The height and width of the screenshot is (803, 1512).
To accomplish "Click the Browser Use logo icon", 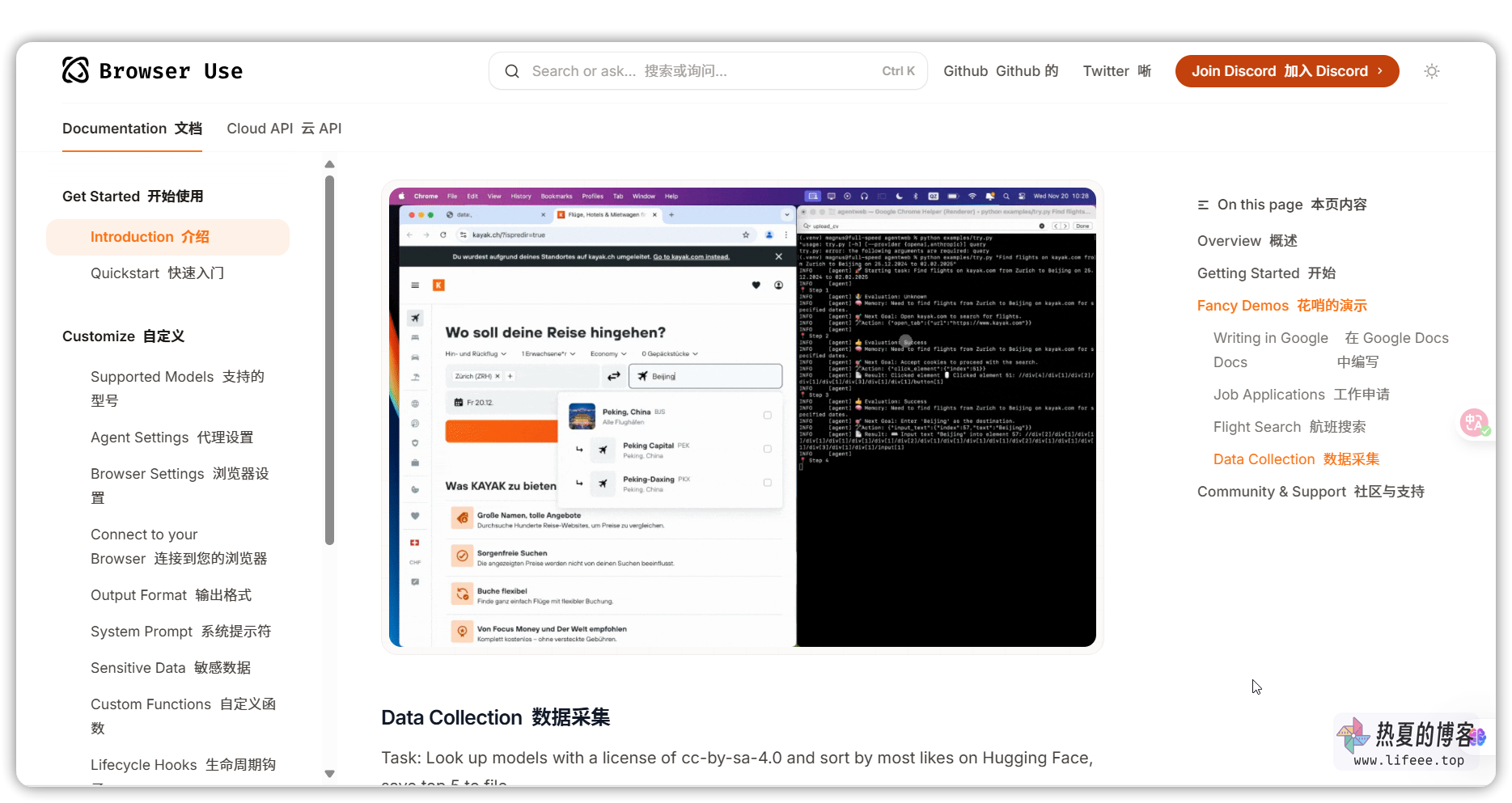I will click(x=76, y=70).
